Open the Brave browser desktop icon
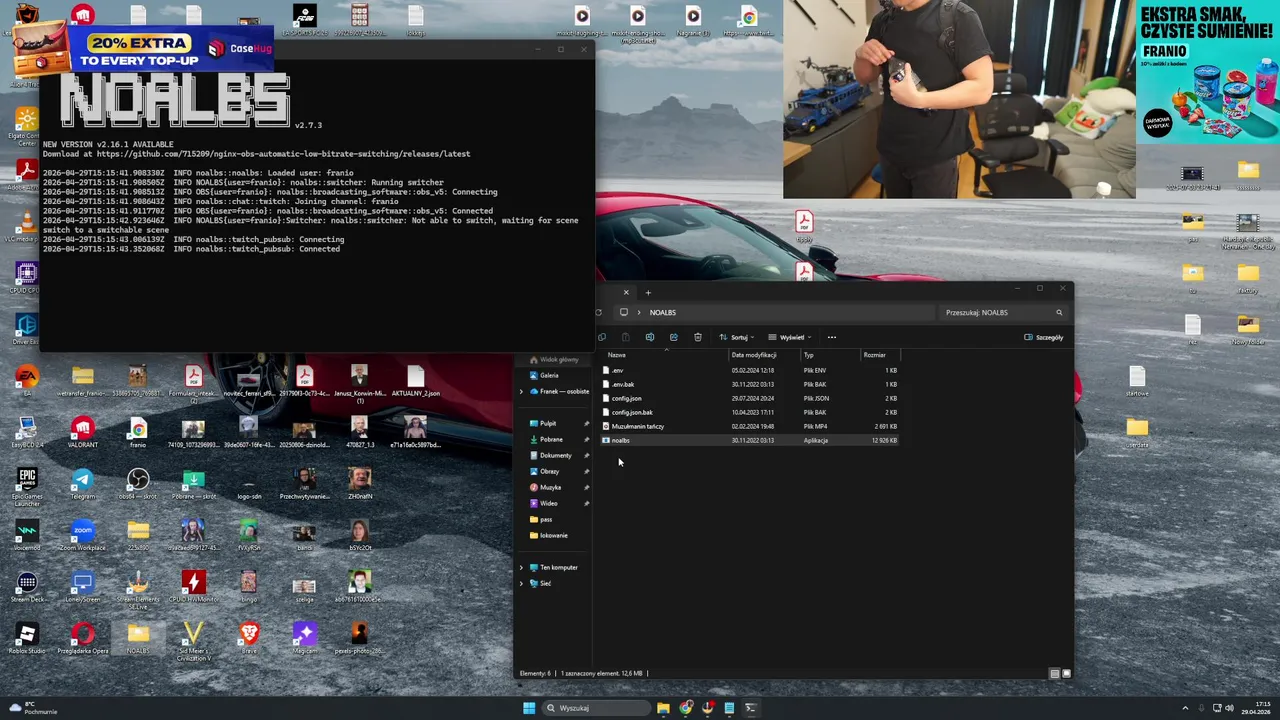 (x=249, y=638)
